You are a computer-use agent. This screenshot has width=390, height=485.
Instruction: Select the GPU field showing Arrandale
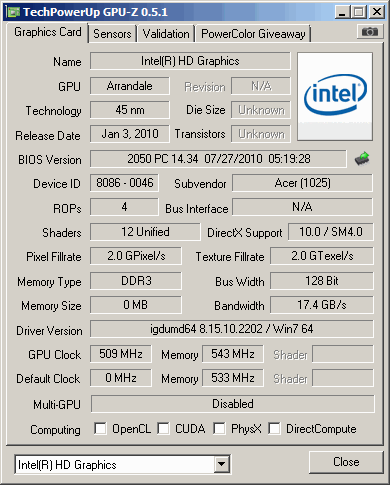[130, 86]
